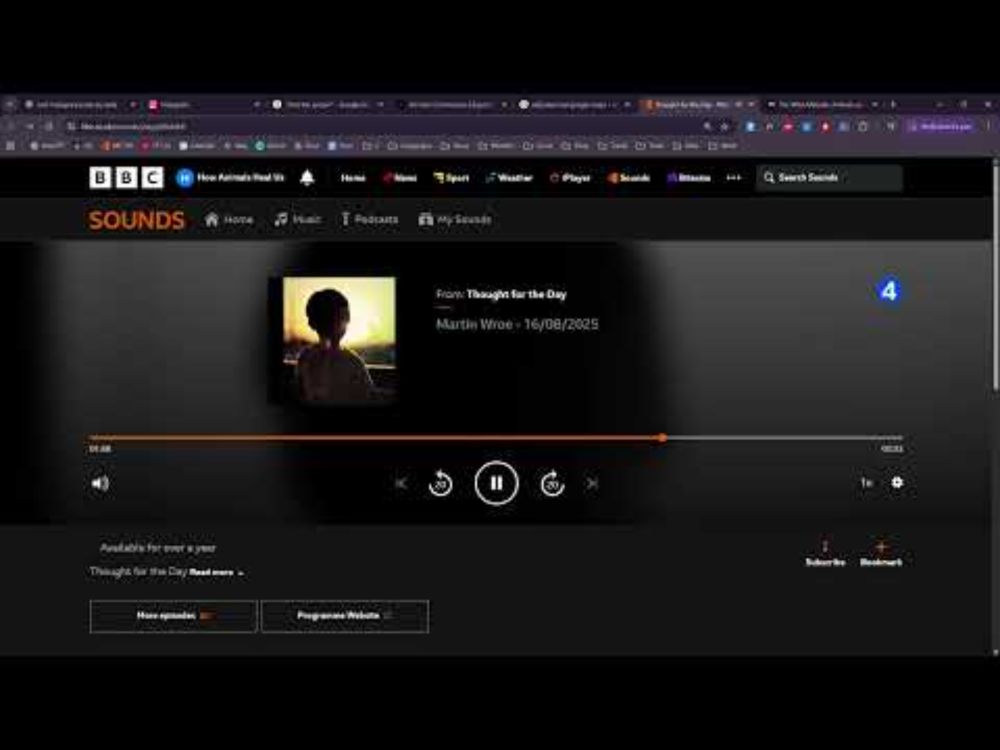Click the episode artwork thumbnail
Screen dimensions: 1000x750
pyautogui.click(x=339, y=339)
